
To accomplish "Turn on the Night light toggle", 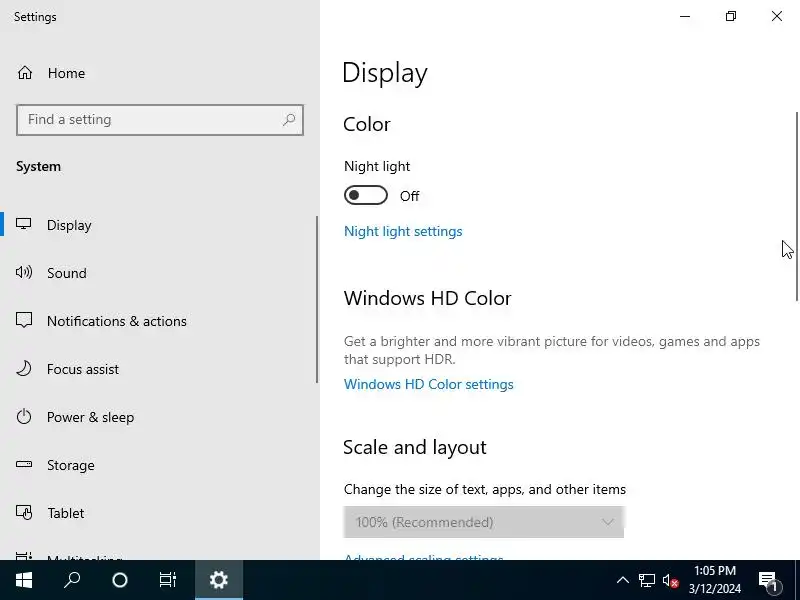I will (x=366, y=195).
